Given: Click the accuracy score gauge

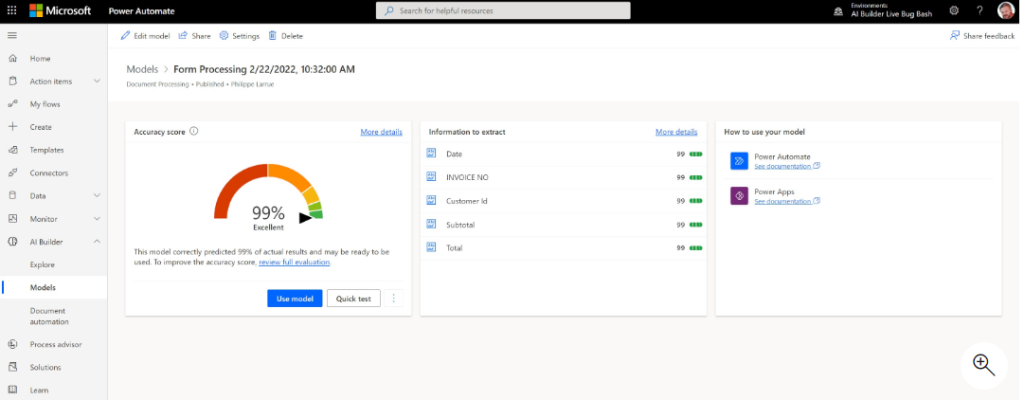Looking at the screenshot, I should (x=268, y=195).
